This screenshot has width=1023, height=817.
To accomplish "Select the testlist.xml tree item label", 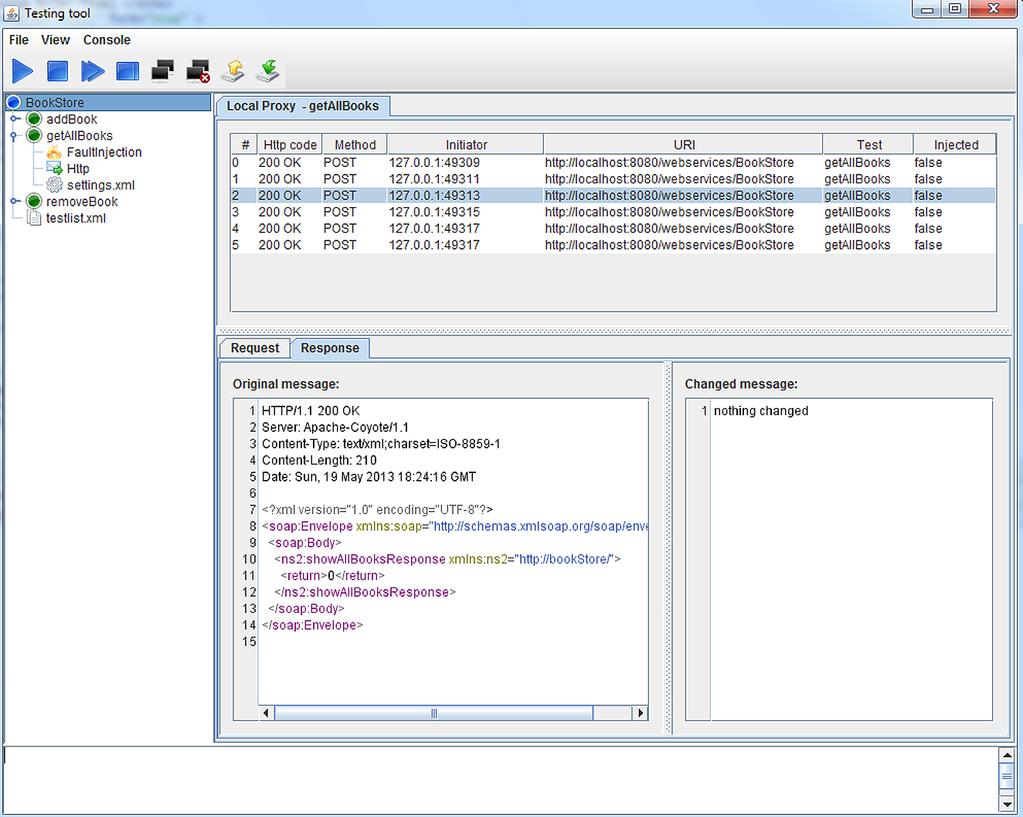I will pyautogui.click(x=76, y=218).
